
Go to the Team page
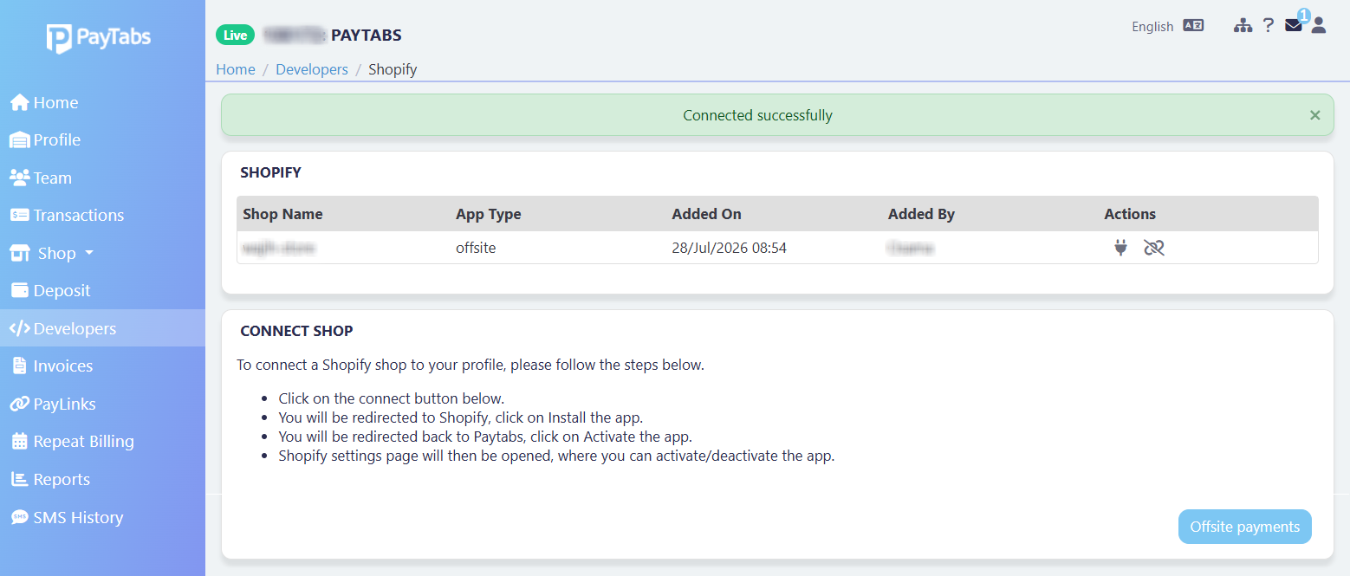pos(102,178)
